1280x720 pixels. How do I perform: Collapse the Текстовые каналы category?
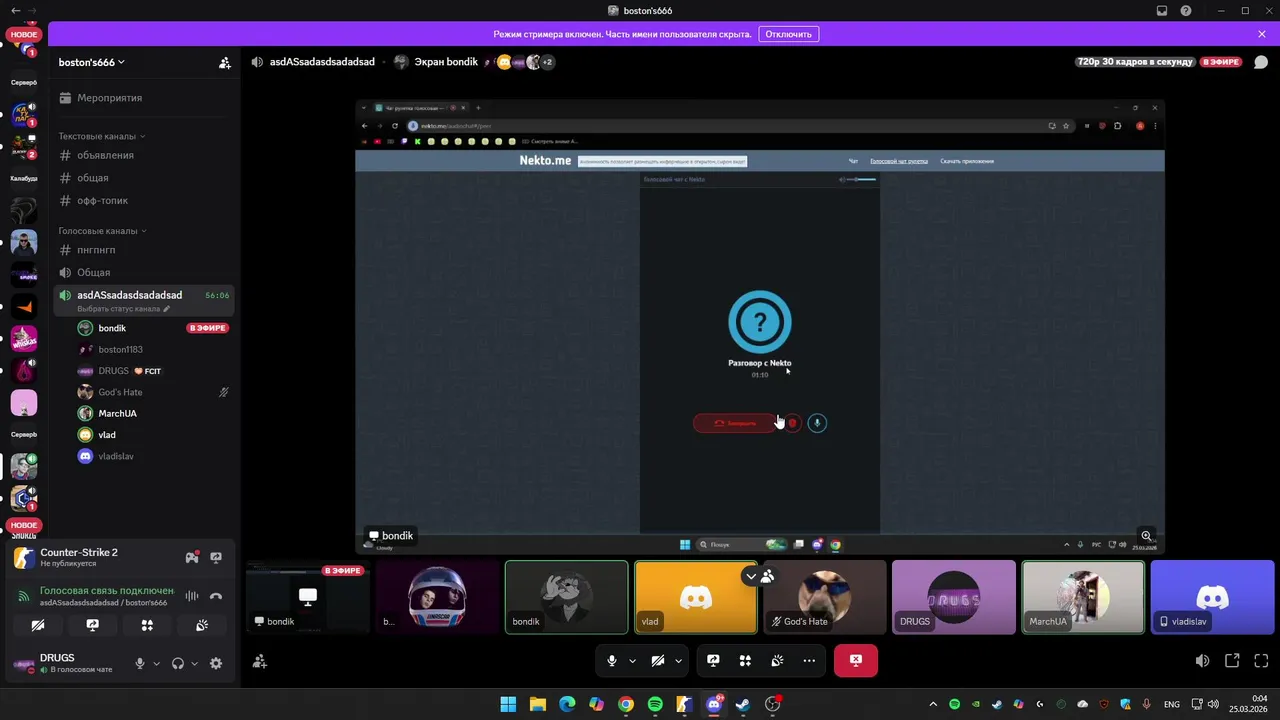(x=102, y=136)
